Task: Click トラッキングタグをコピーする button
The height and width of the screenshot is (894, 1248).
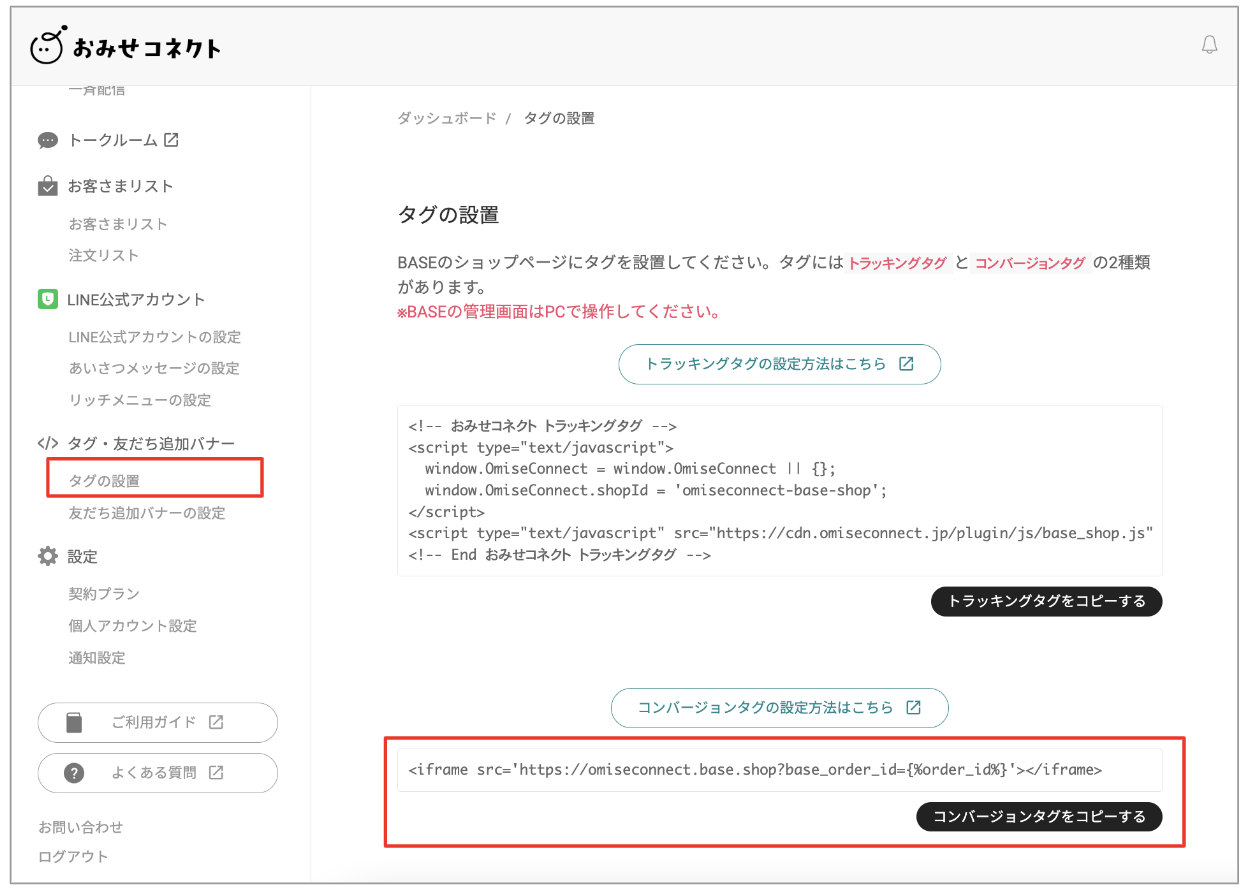Action: tap(1047, 601)
